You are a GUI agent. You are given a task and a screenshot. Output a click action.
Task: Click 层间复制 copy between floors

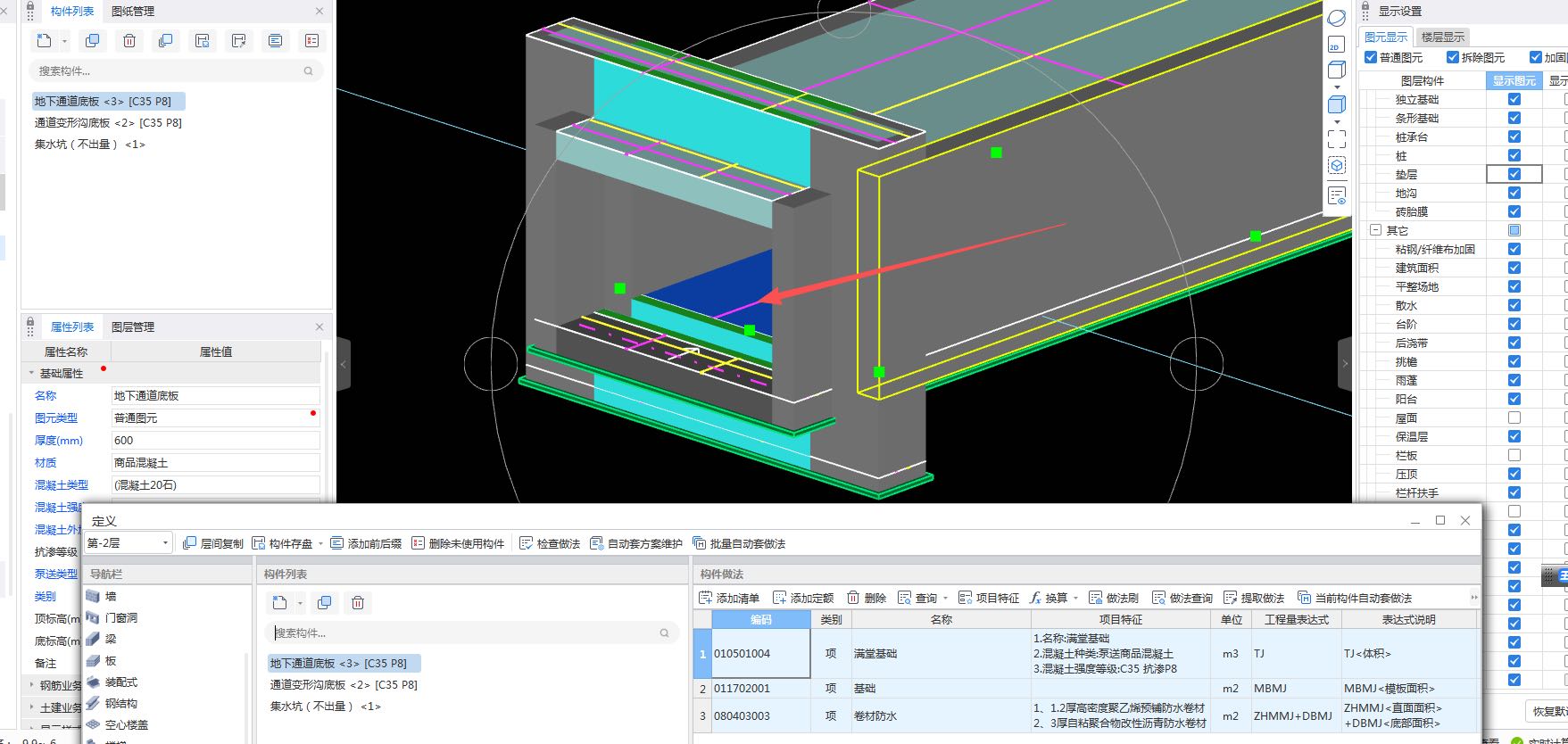[x=189, y=543]
